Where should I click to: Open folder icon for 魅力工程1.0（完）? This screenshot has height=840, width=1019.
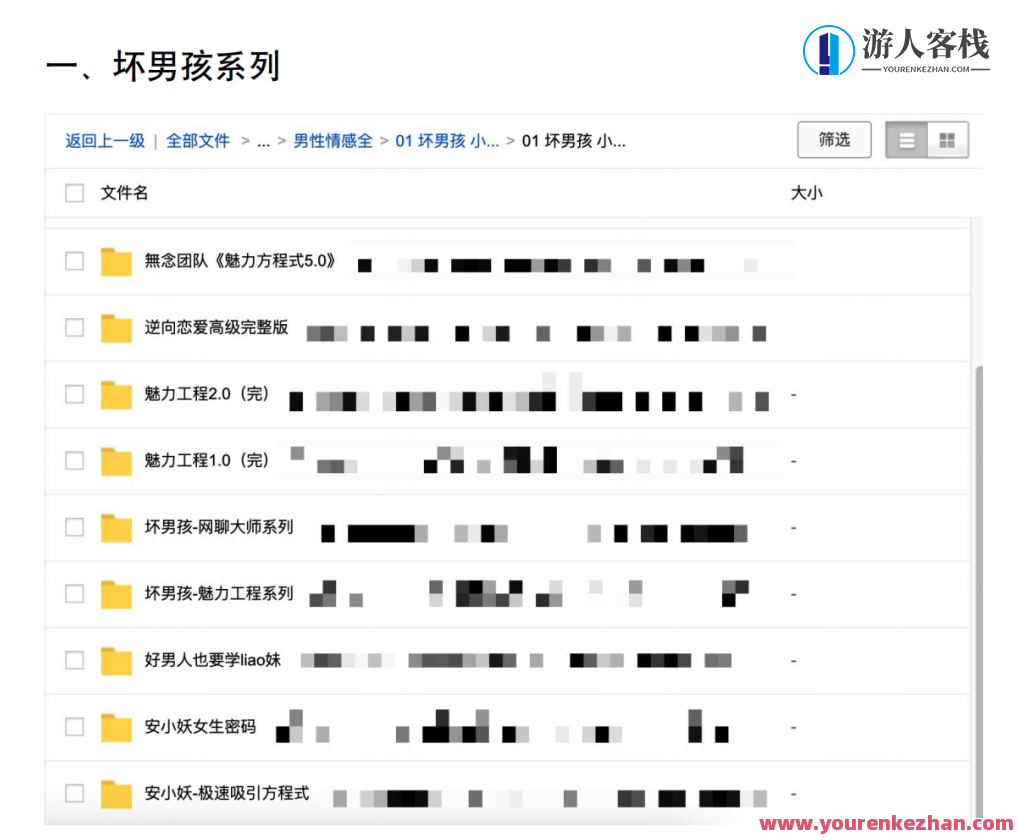coord(116,461)
